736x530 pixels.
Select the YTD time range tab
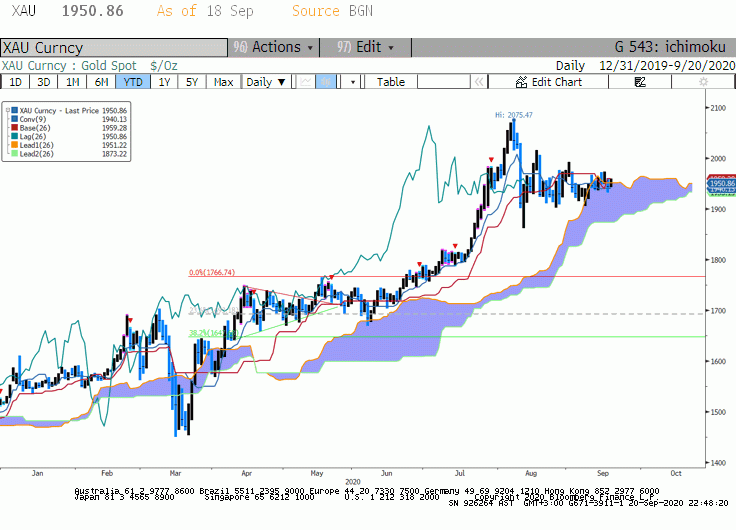(133, 82)
